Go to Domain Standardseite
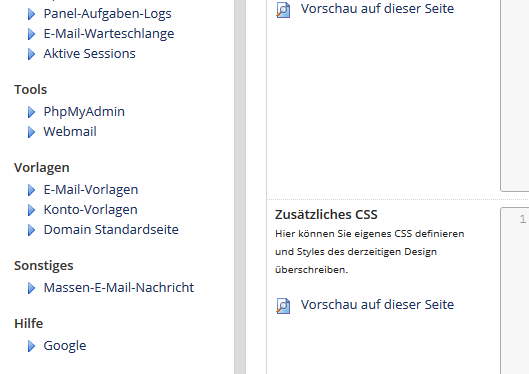 click(x=111, y=230)
